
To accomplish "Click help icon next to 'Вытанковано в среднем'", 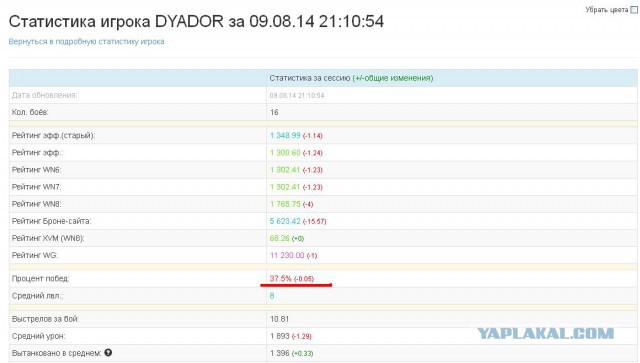I will [108, 352].
